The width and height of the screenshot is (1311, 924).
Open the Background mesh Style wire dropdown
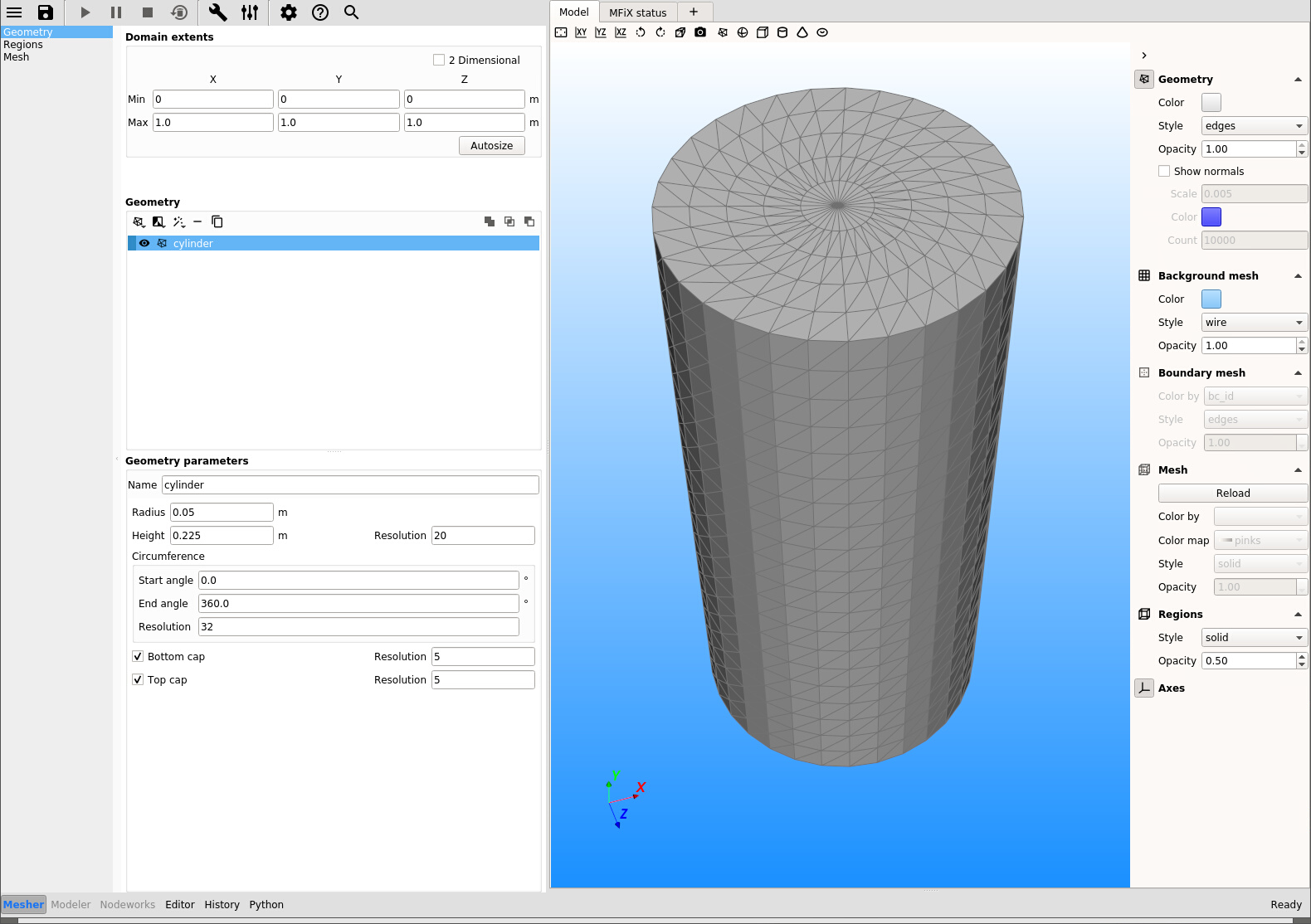pos(1254,323)
